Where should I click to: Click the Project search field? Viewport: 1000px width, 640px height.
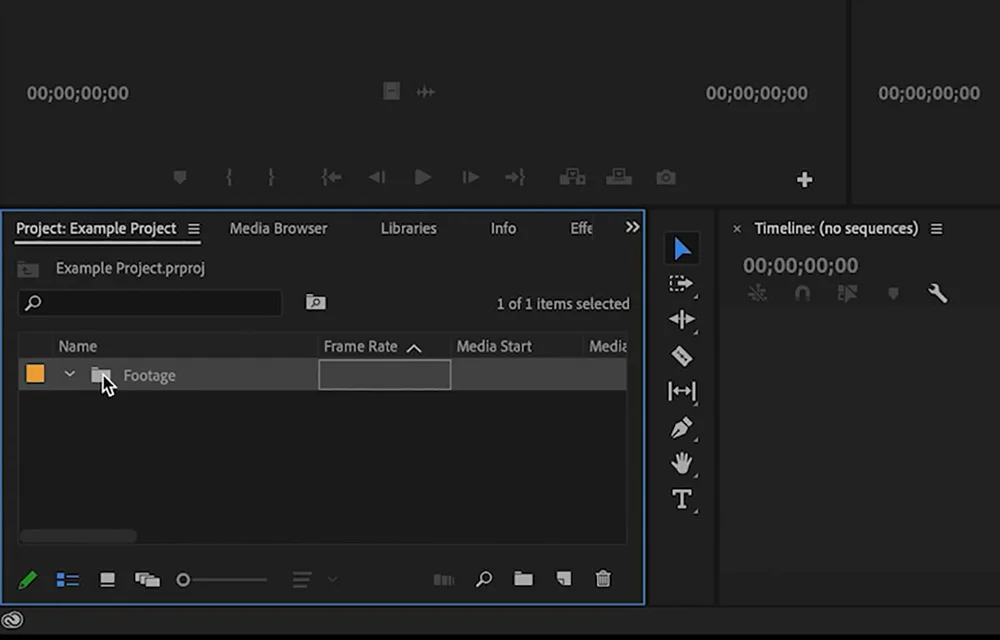point(150,302)
